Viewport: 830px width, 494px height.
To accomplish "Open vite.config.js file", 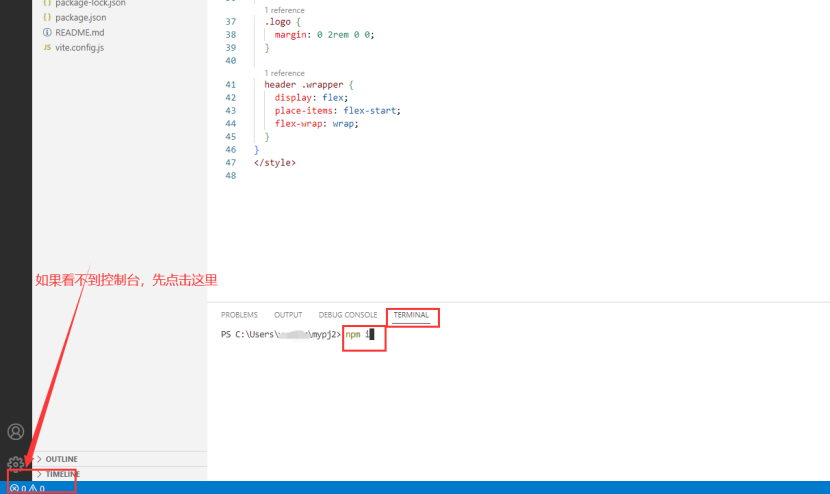I will point(79,48).
